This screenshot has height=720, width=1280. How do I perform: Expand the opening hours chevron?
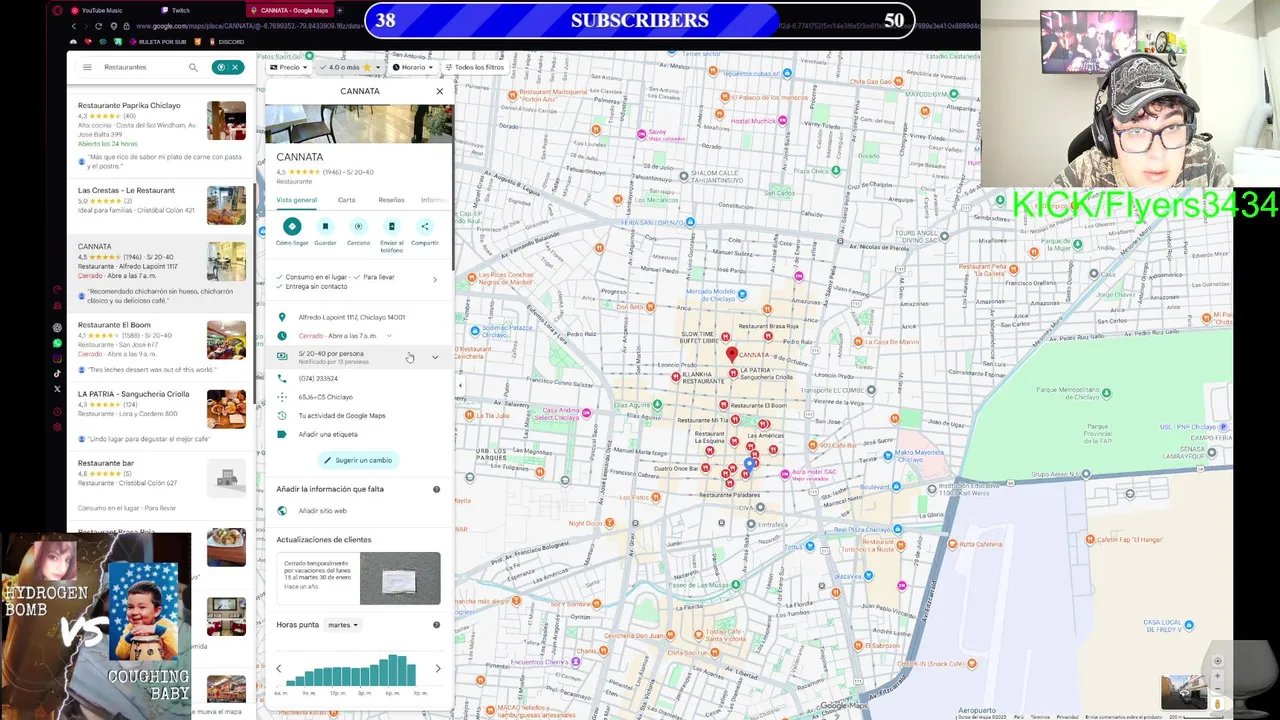pyautogui.click(x=389, y=336)
